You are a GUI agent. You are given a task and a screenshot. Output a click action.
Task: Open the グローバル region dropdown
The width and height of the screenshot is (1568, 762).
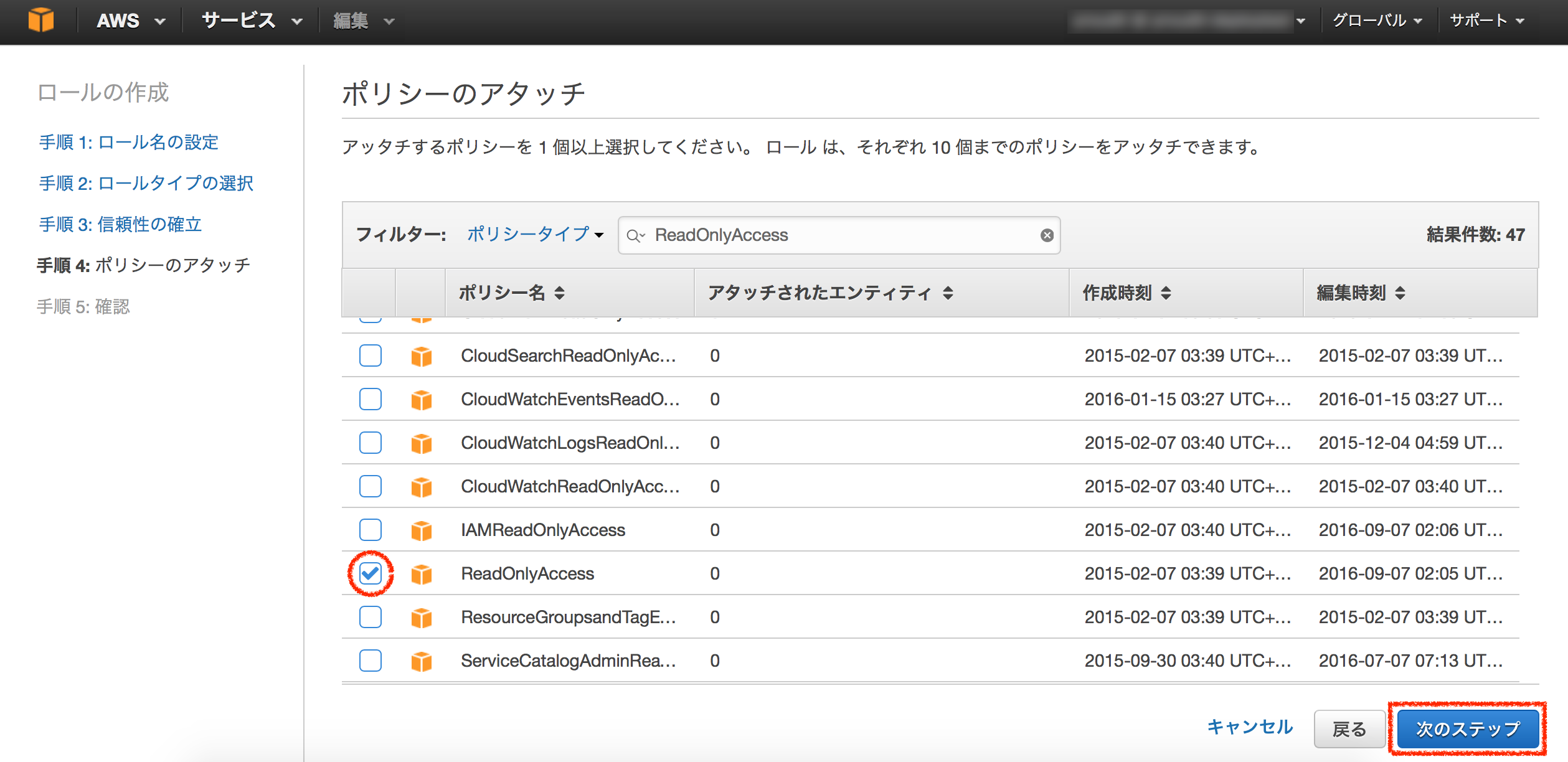1376,20
